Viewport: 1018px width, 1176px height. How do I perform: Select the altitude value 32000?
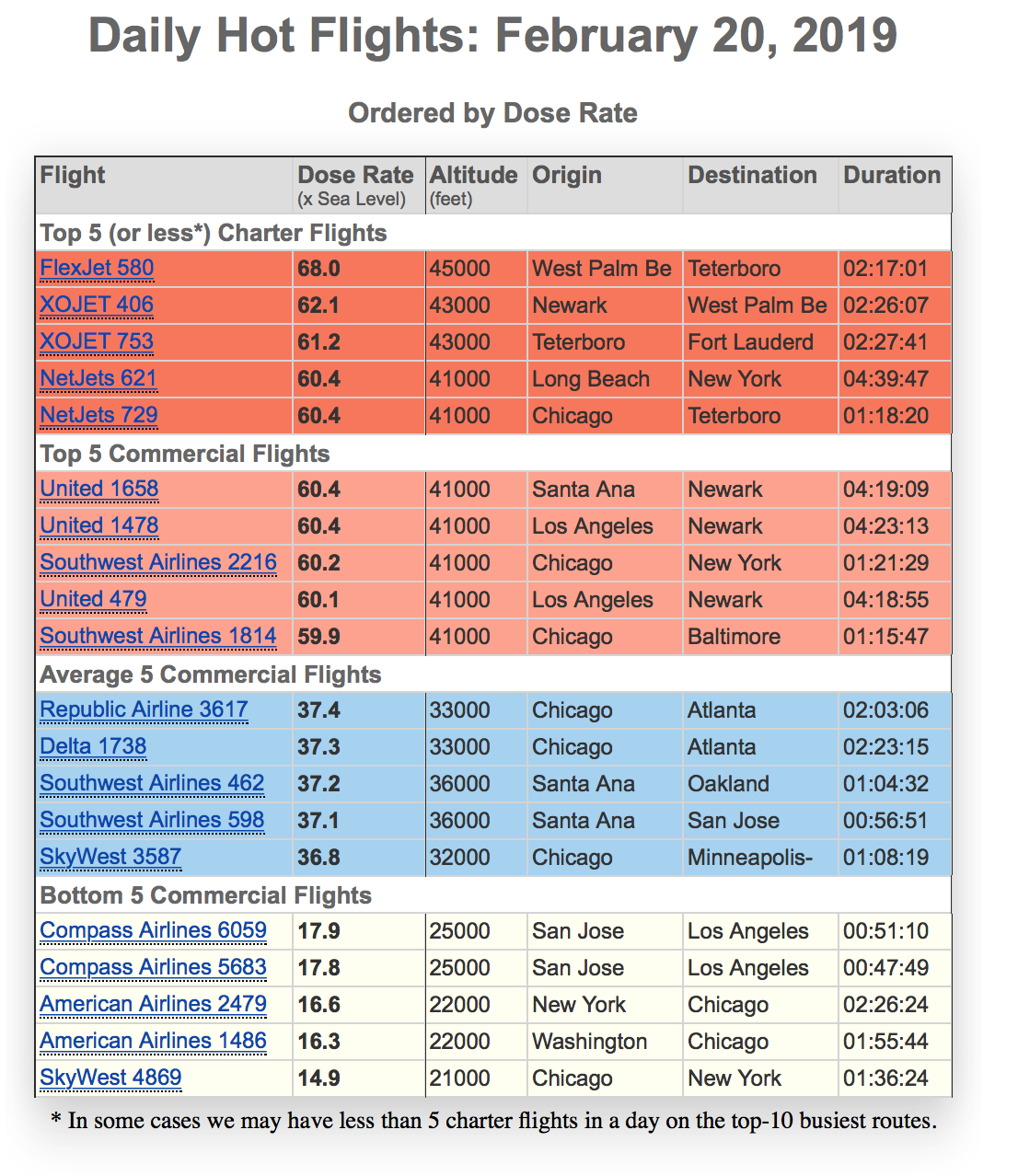(460, 858)
